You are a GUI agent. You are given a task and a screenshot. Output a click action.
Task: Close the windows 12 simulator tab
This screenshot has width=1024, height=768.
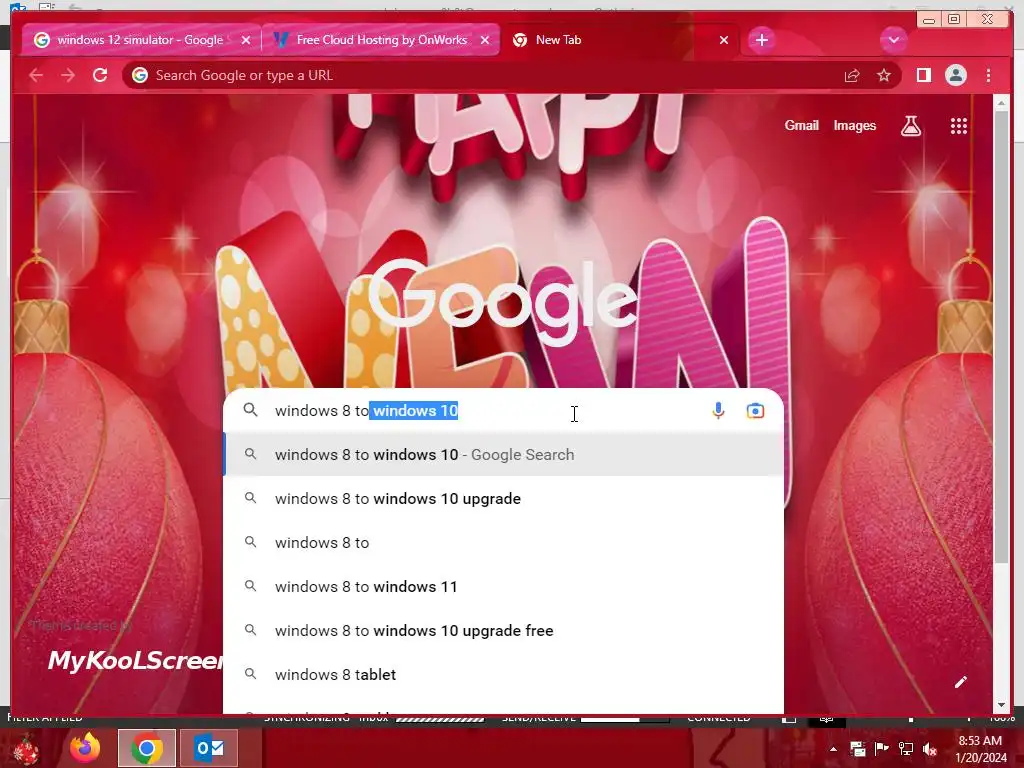tap(246, 40)
